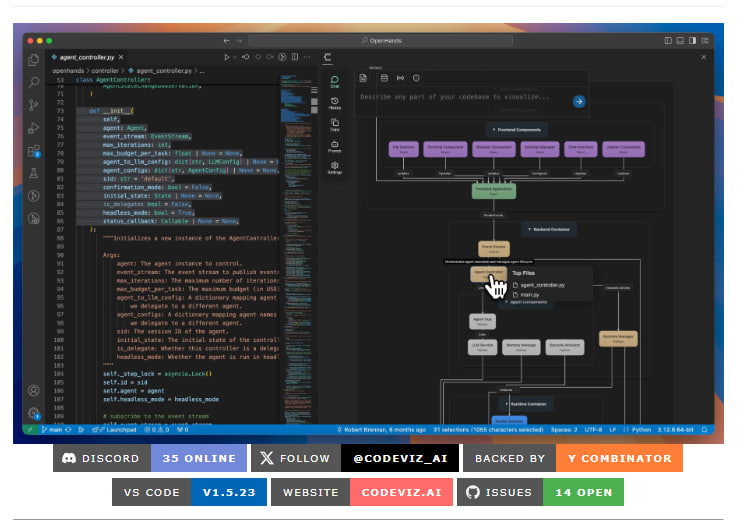Click the code minimap
The height and width of the screenshot is (520, 740).
(x=295, y=250)
